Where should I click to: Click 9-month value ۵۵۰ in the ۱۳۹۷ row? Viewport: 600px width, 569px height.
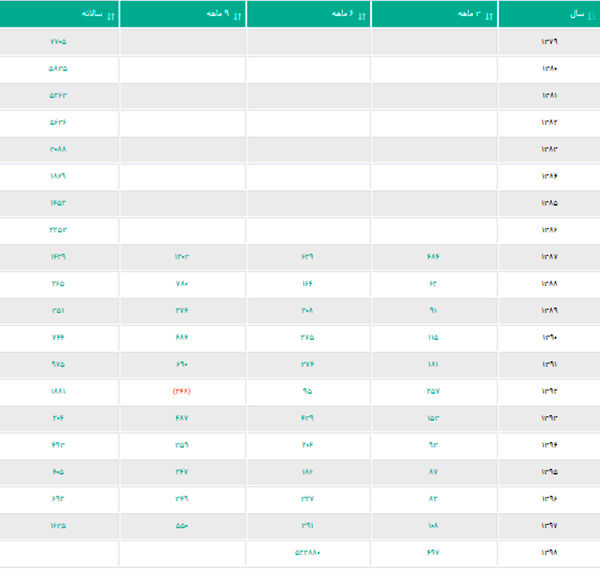(x=182, y=526)
